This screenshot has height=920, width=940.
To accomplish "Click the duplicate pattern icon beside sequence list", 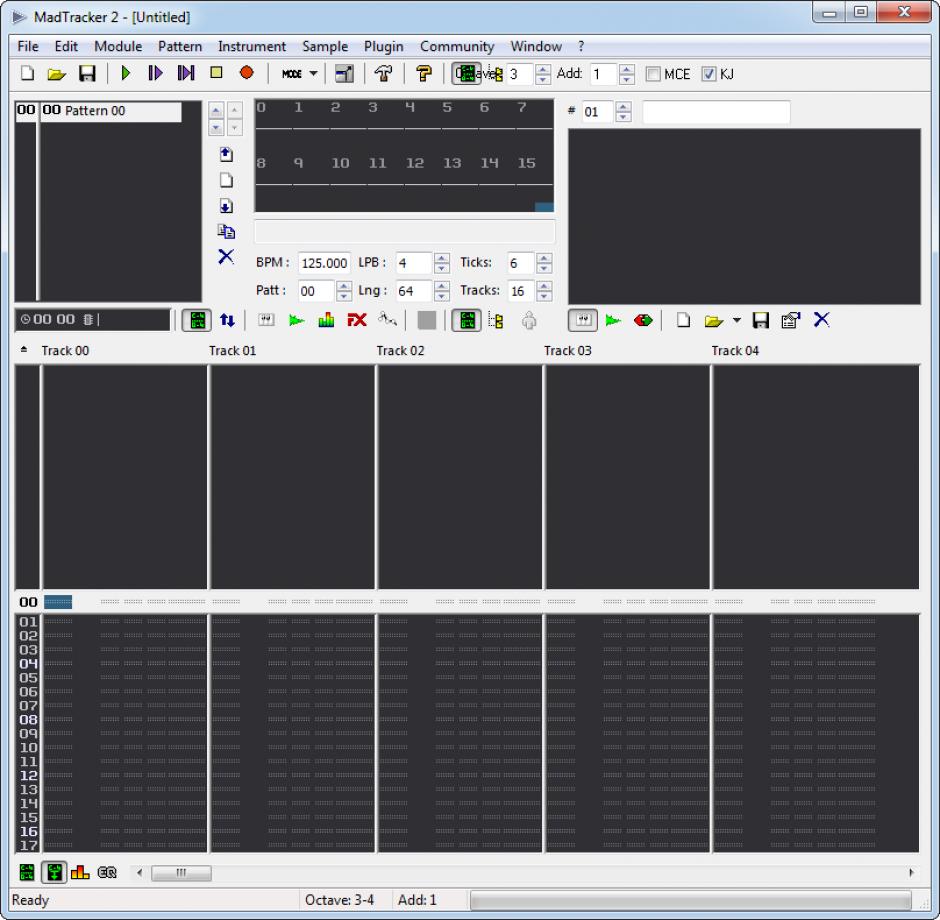I will pyautogui.click(x=226, y=231).
